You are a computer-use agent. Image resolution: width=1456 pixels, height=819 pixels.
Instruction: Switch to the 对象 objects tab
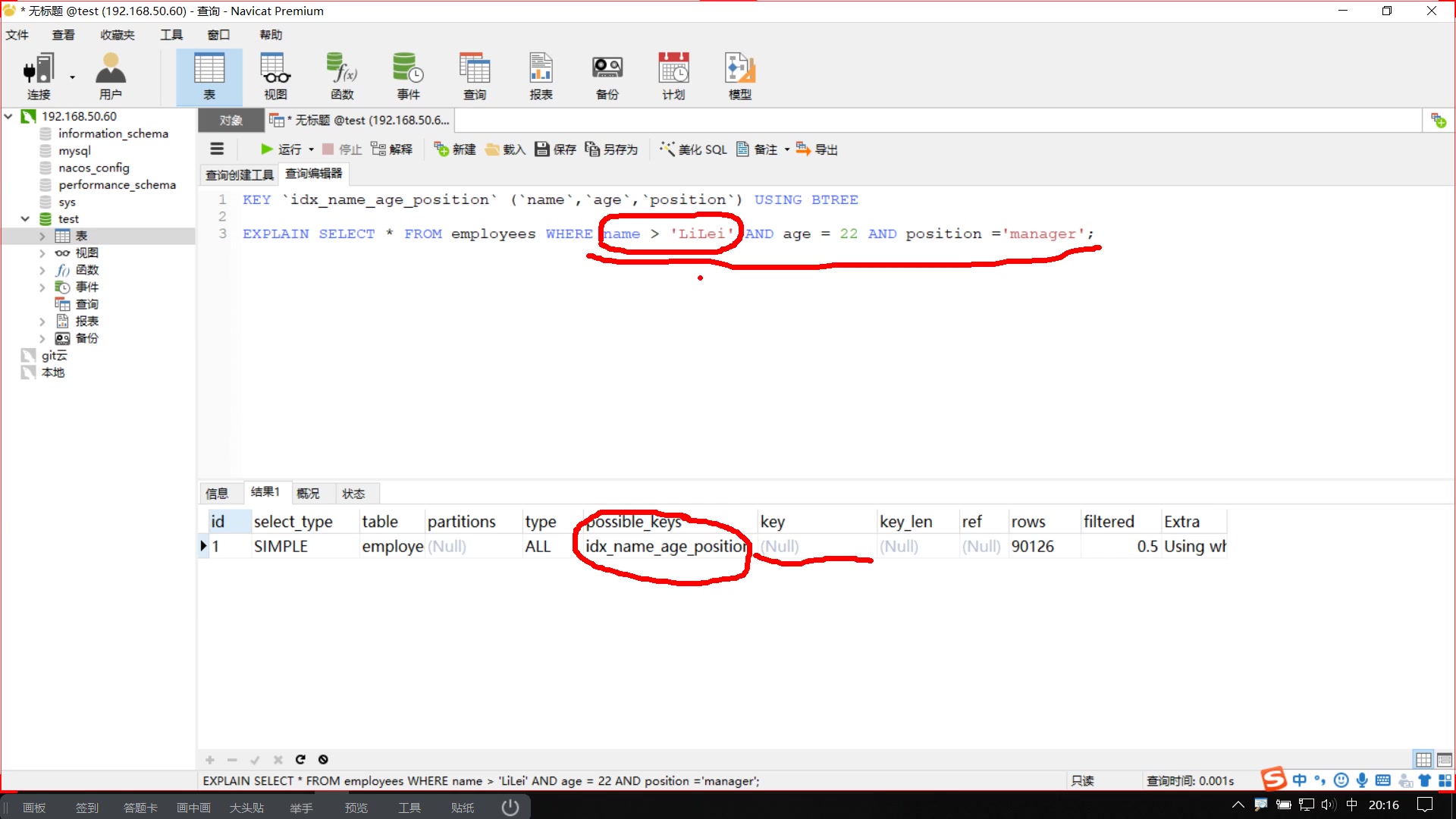pos(231,121)
